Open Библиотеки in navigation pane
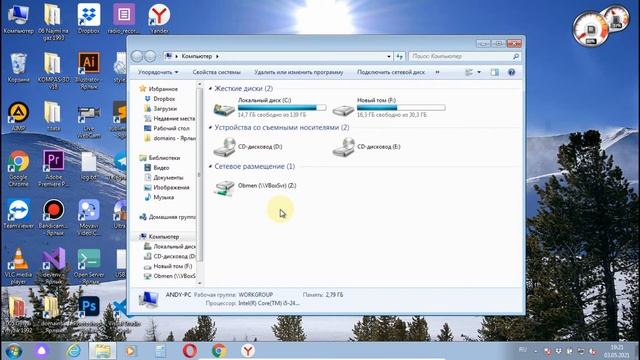Viewport: 640px width, 360px height. click(164, 158)
